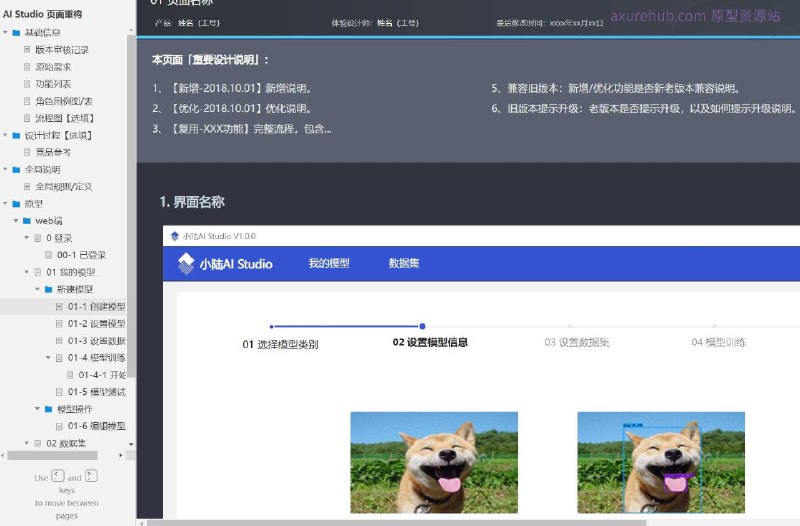
Task: Open the 数据集 tab in the blue header
Action: point(404,263)
